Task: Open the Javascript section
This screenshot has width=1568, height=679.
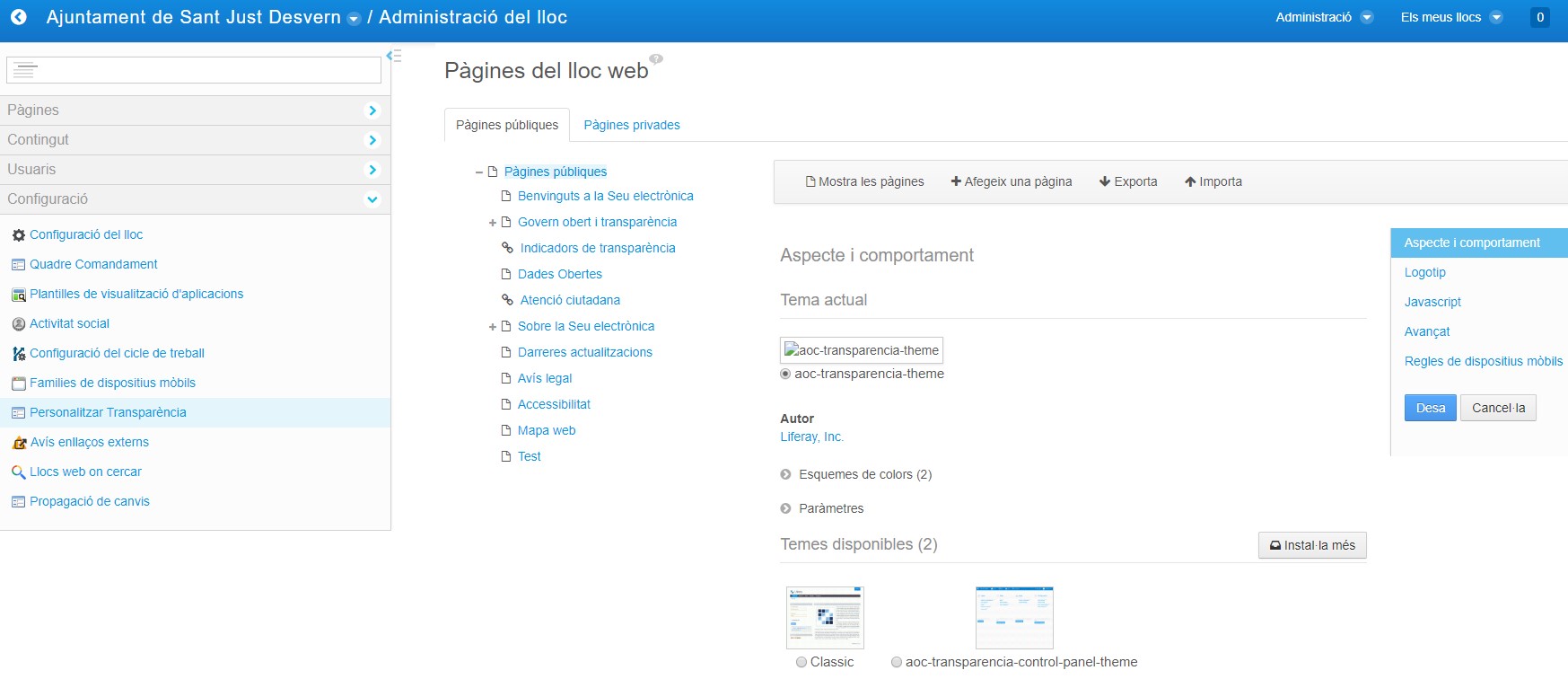Action: tap(1432, 302)
